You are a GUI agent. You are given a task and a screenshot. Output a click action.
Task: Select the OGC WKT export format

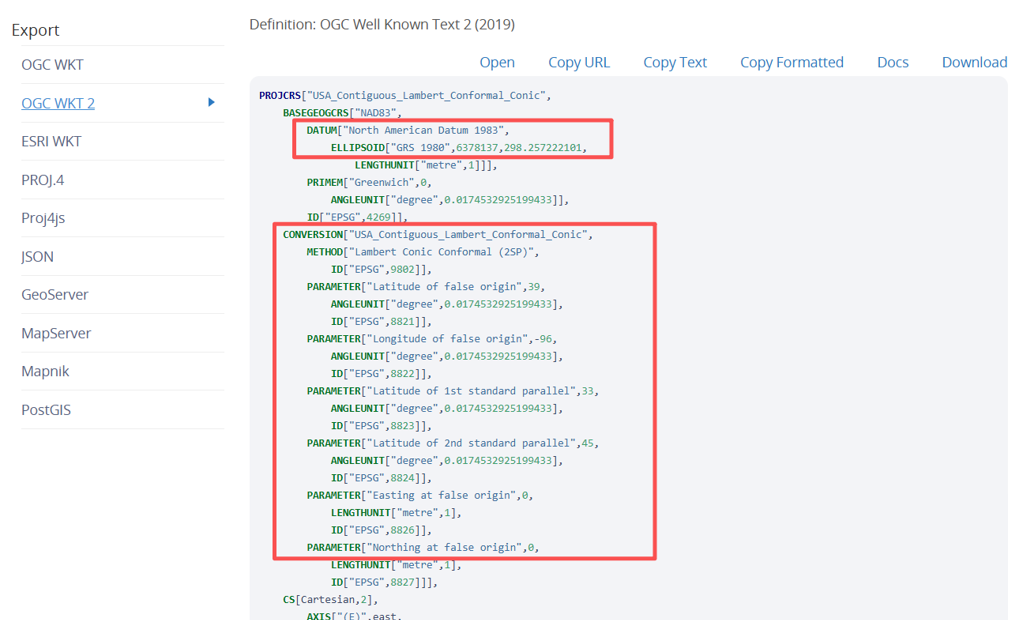point(52,65)
